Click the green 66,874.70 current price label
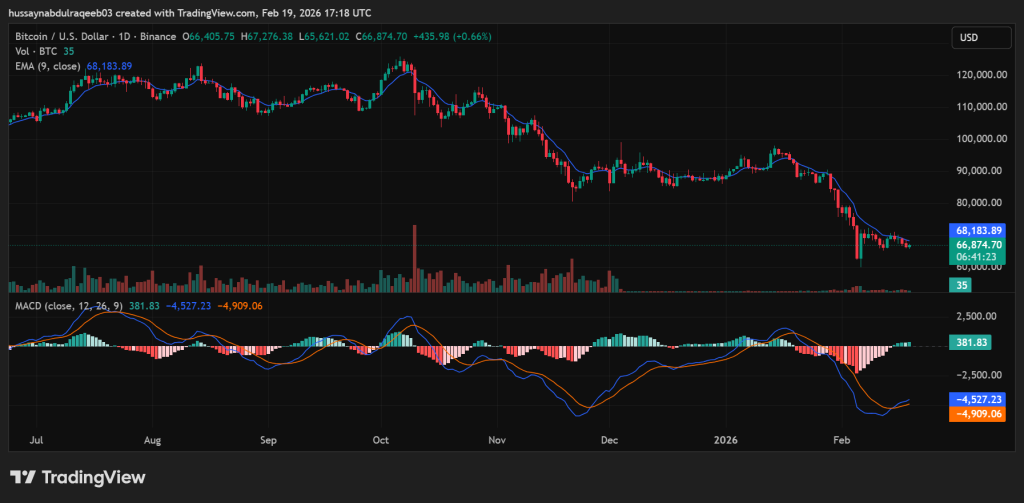 (x=979, y=244)
